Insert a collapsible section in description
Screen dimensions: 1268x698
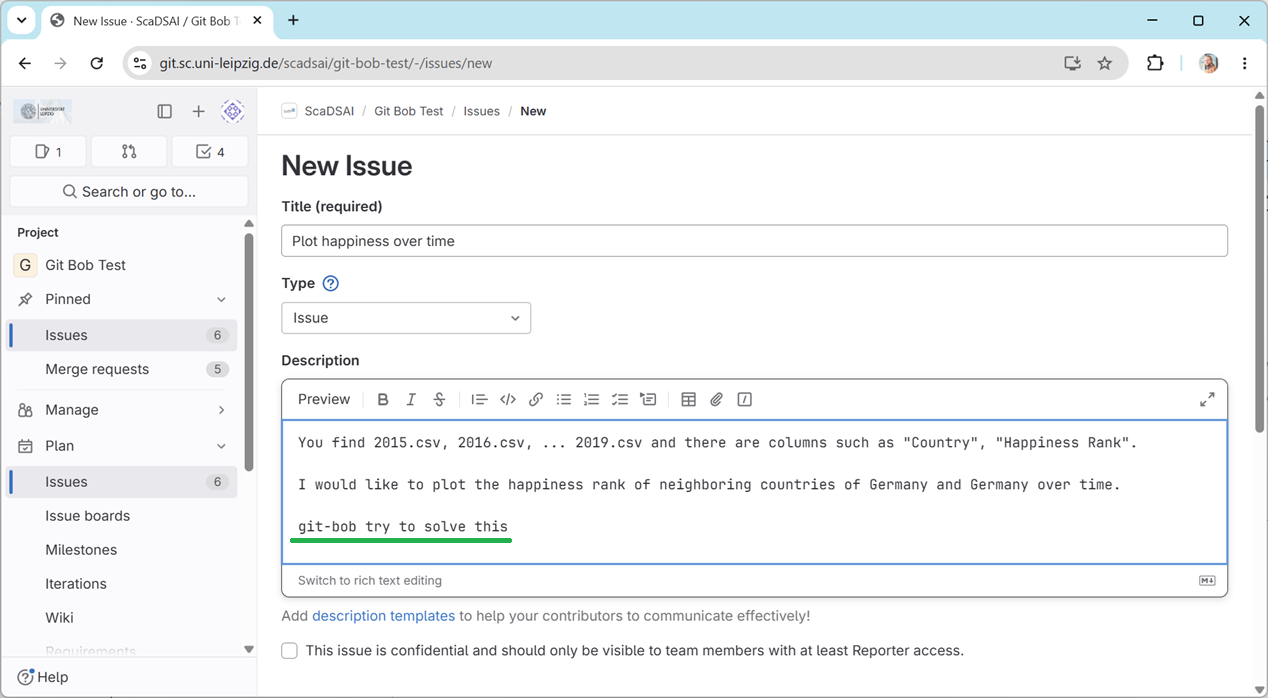tap(648, 399)
